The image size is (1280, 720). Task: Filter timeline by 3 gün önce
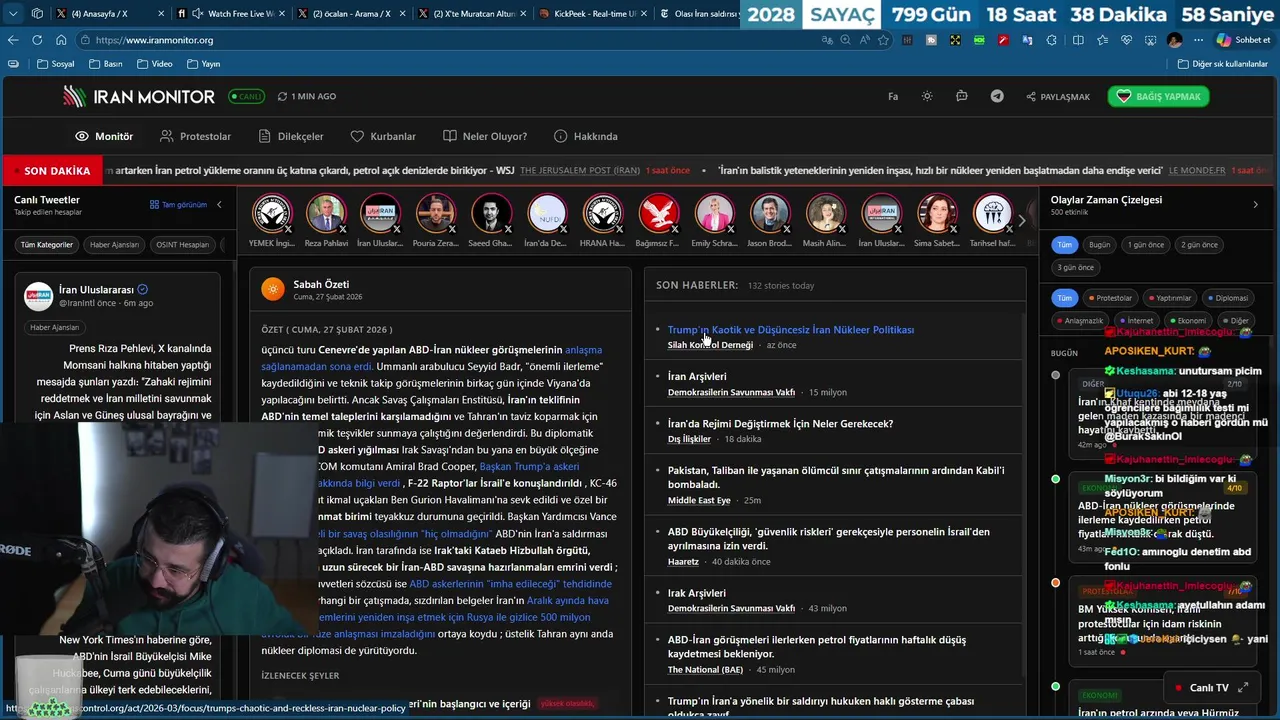pos(1075,268)
